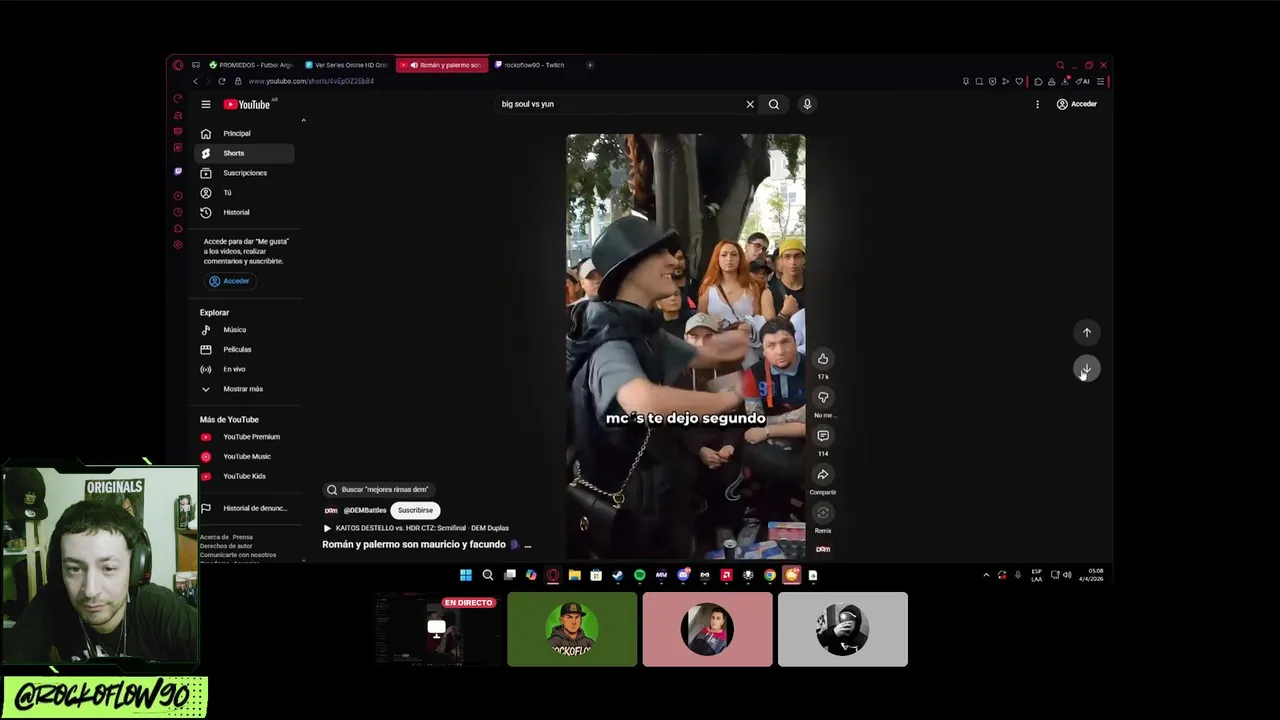1280x720 pixels.
Task: Collapse the sidebar section chevron
Action: pos(303,121)
